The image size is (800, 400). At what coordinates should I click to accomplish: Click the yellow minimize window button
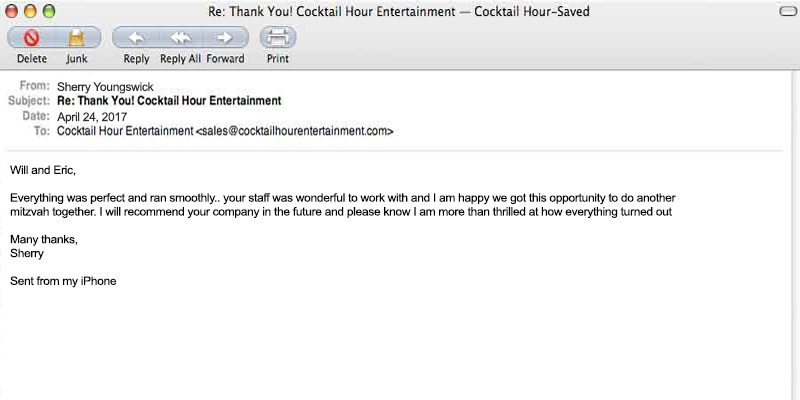click(x=30, y=11)
